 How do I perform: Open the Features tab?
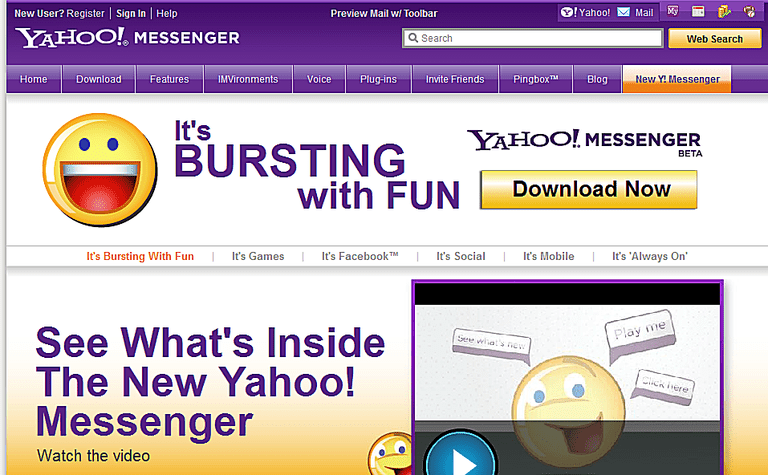coord(169,79)
